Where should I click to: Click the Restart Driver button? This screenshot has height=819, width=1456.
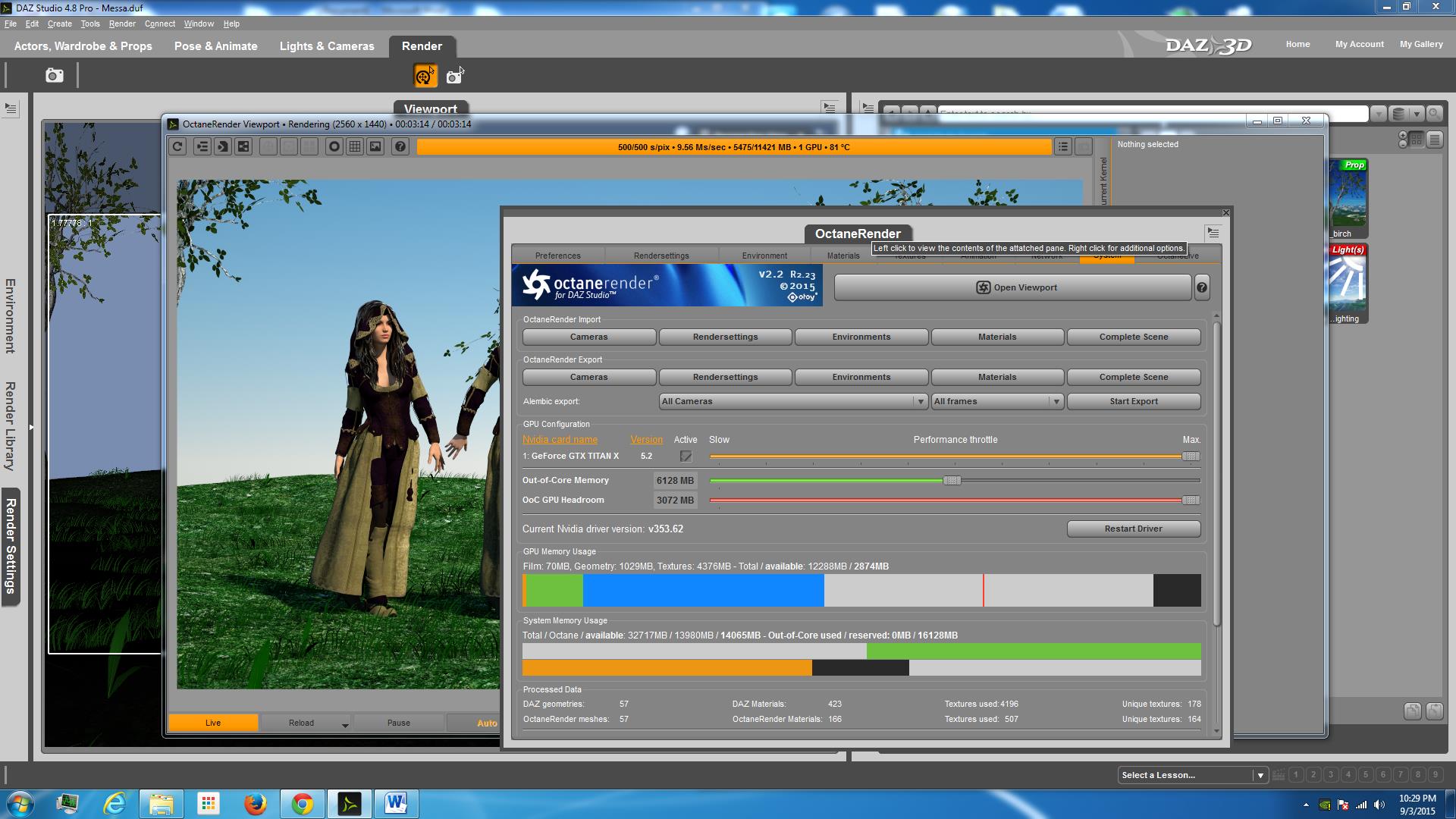1133,529
